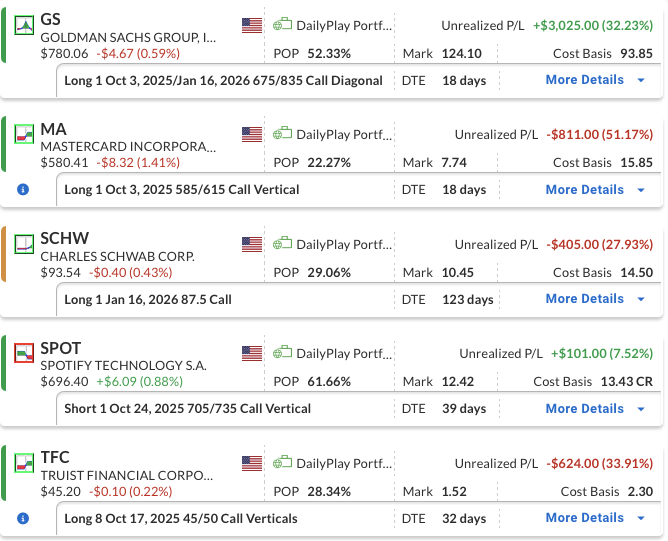
Task: Show More Details for TFC position
Action: click(595, 518)
